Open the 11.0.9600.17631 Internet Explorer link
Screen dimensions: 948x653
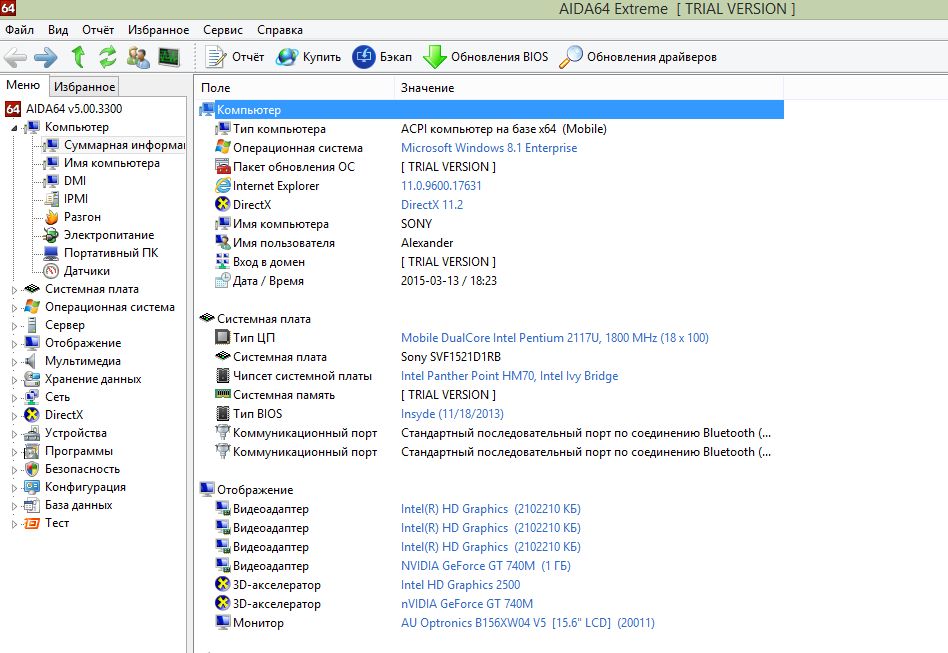[441, 186]
